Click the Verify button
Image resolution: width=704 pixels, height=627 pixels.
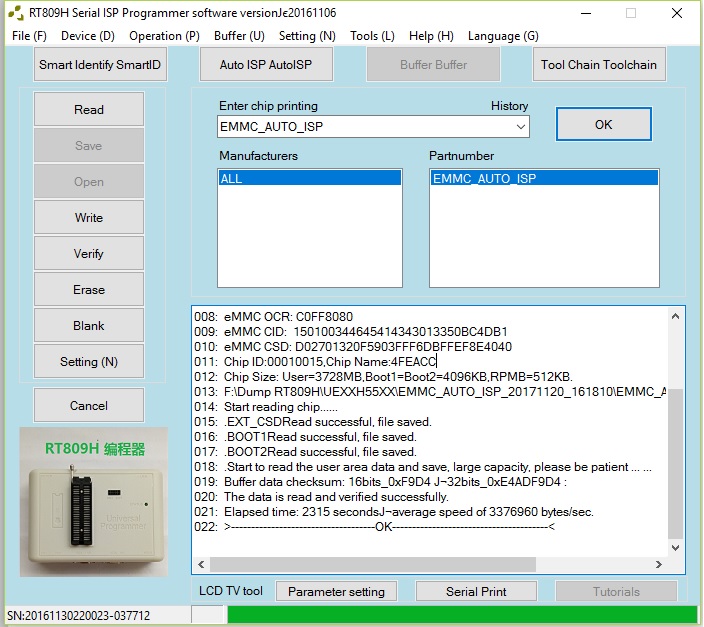click(x=89, y=253)
